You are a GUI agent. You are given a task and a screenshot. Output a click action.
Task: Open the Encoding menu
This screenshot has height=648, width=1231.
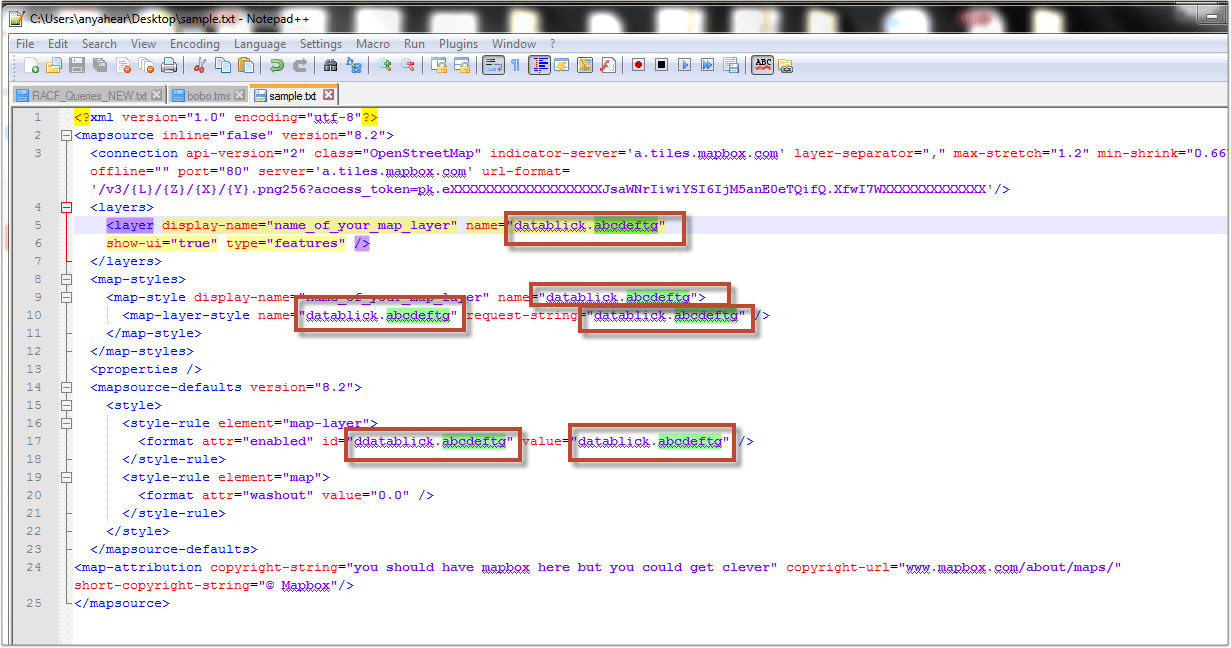coord(194,44)
